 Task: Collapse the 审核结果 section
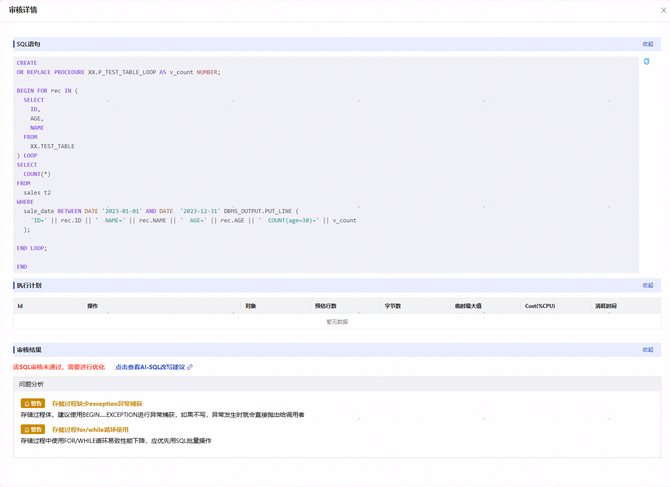[647, 350]
